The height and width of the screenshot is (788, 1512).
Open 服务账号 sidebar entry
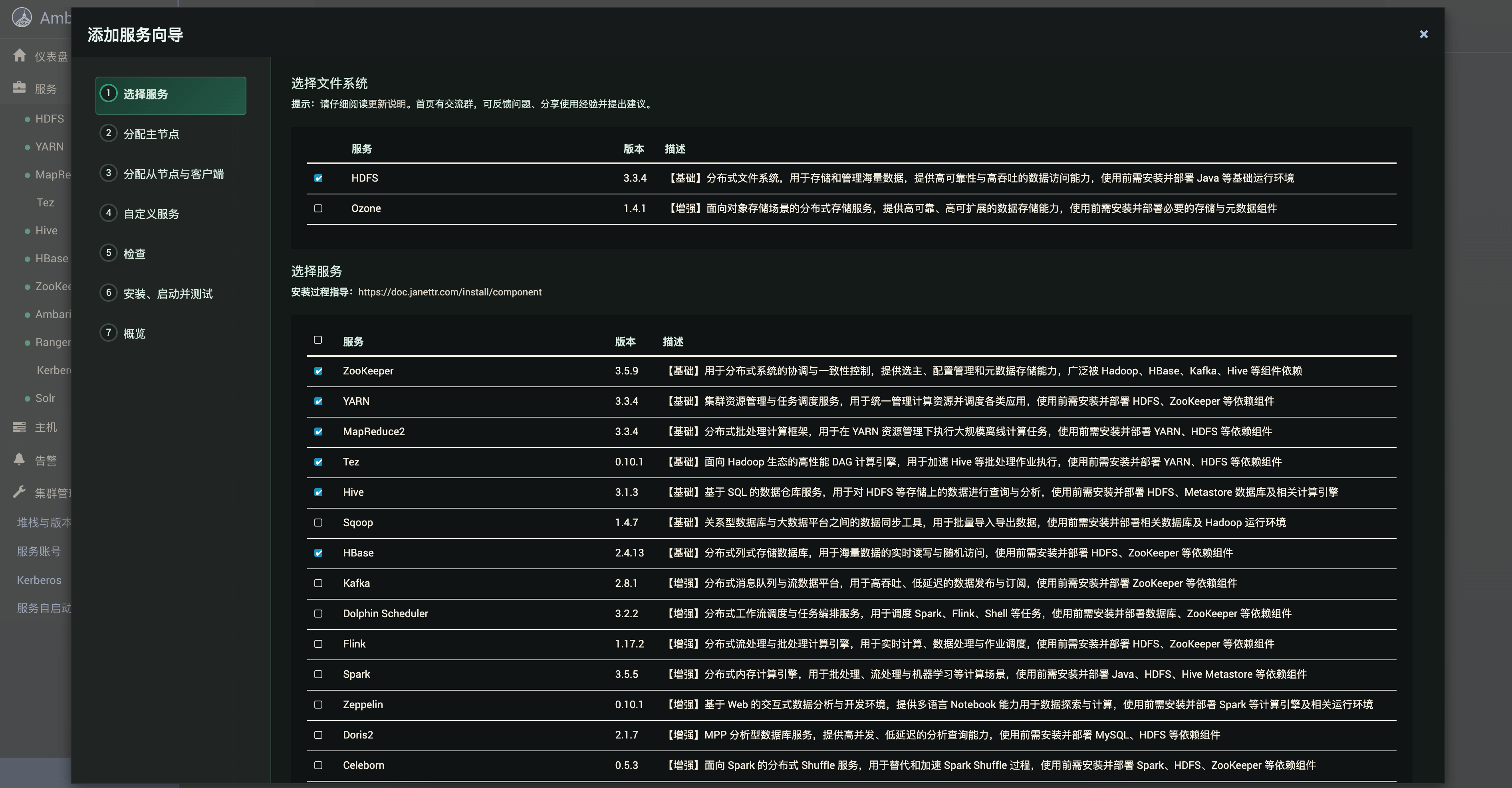pyautogui.click(x=39, y=551)
